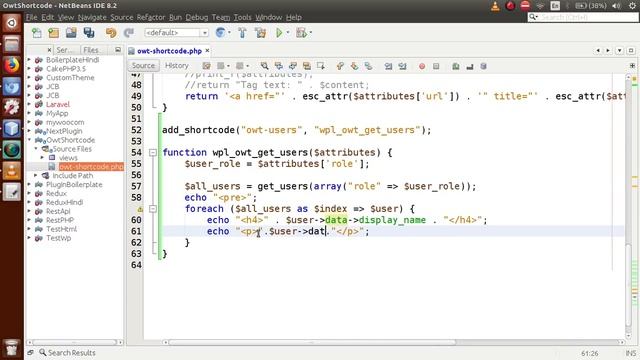Open the Refactor menu
The height and width of the screenshot is (360, 640).
click(x=151, y=17)
